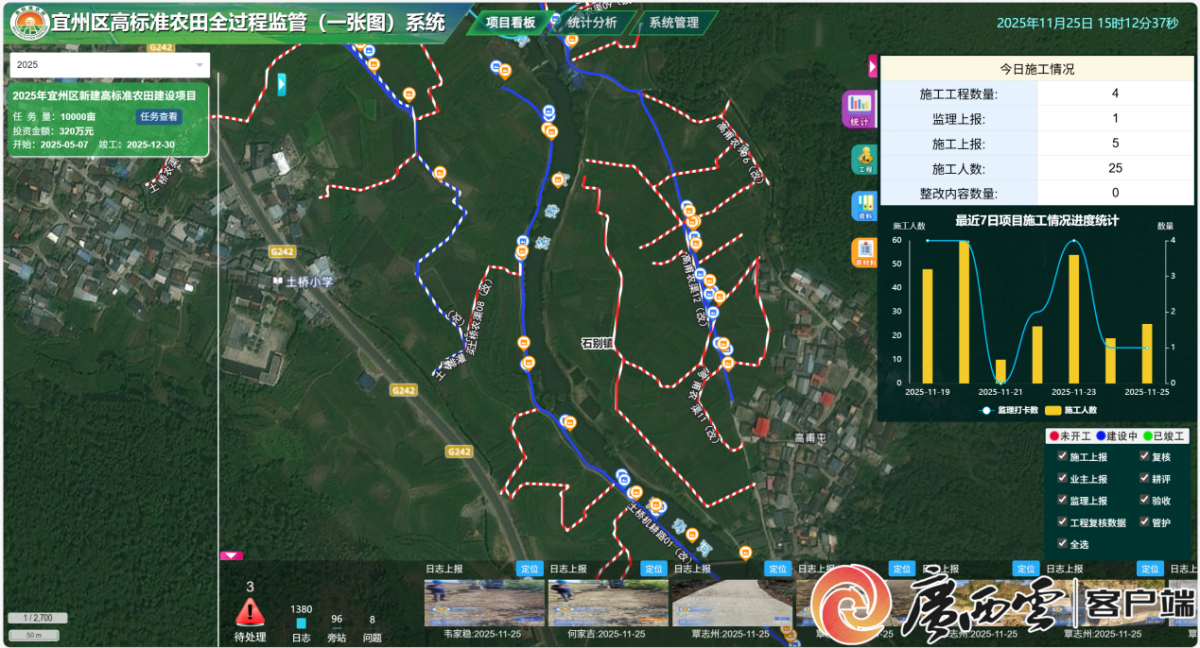Open 韦家稳 2025-11-25 log photo thumbnail
This screenshot has height=648, width=1200.
(484, 603)
